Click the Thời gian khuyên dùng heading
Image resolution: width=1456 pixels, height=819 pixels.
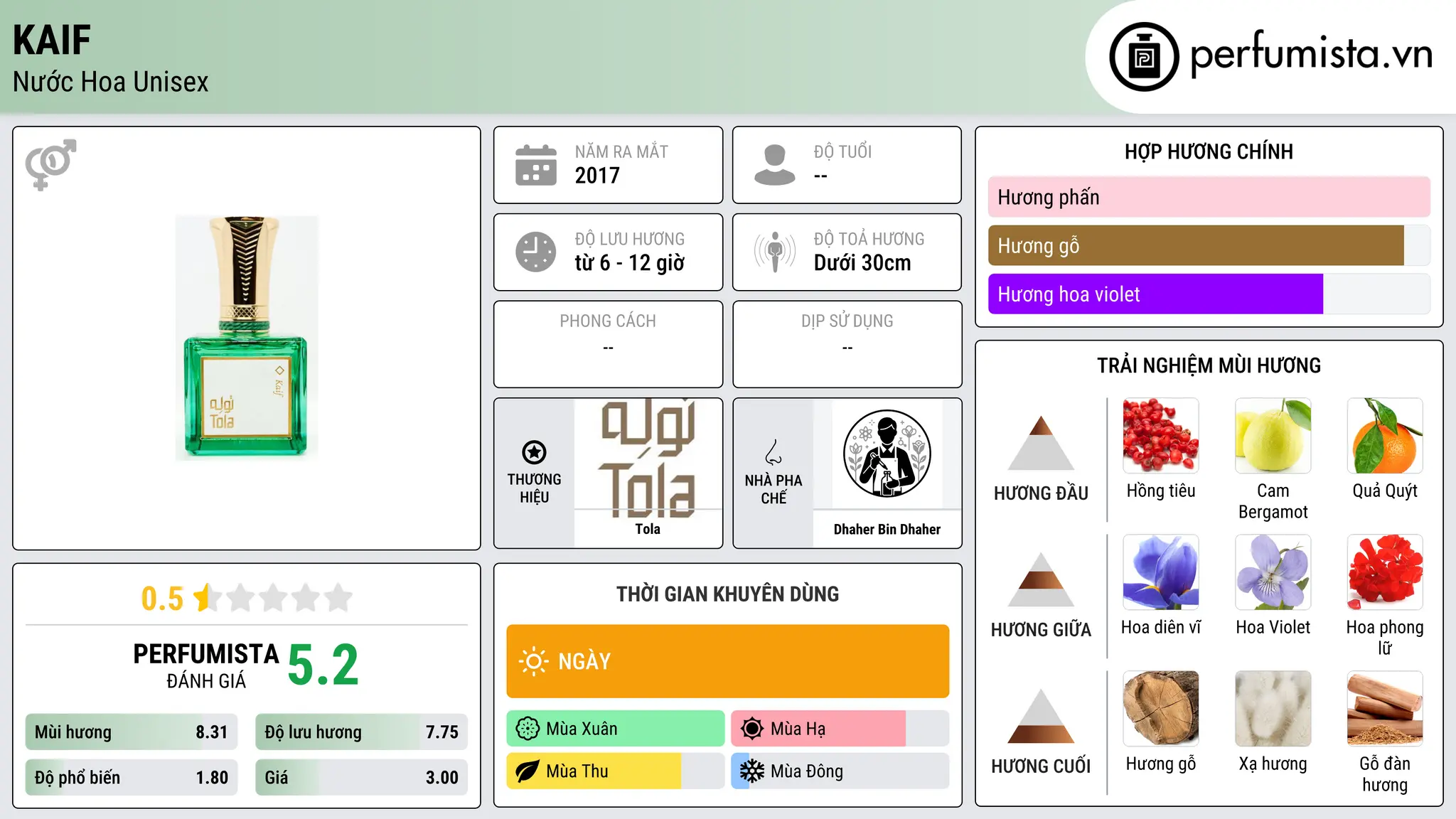[x=727, y=594]
